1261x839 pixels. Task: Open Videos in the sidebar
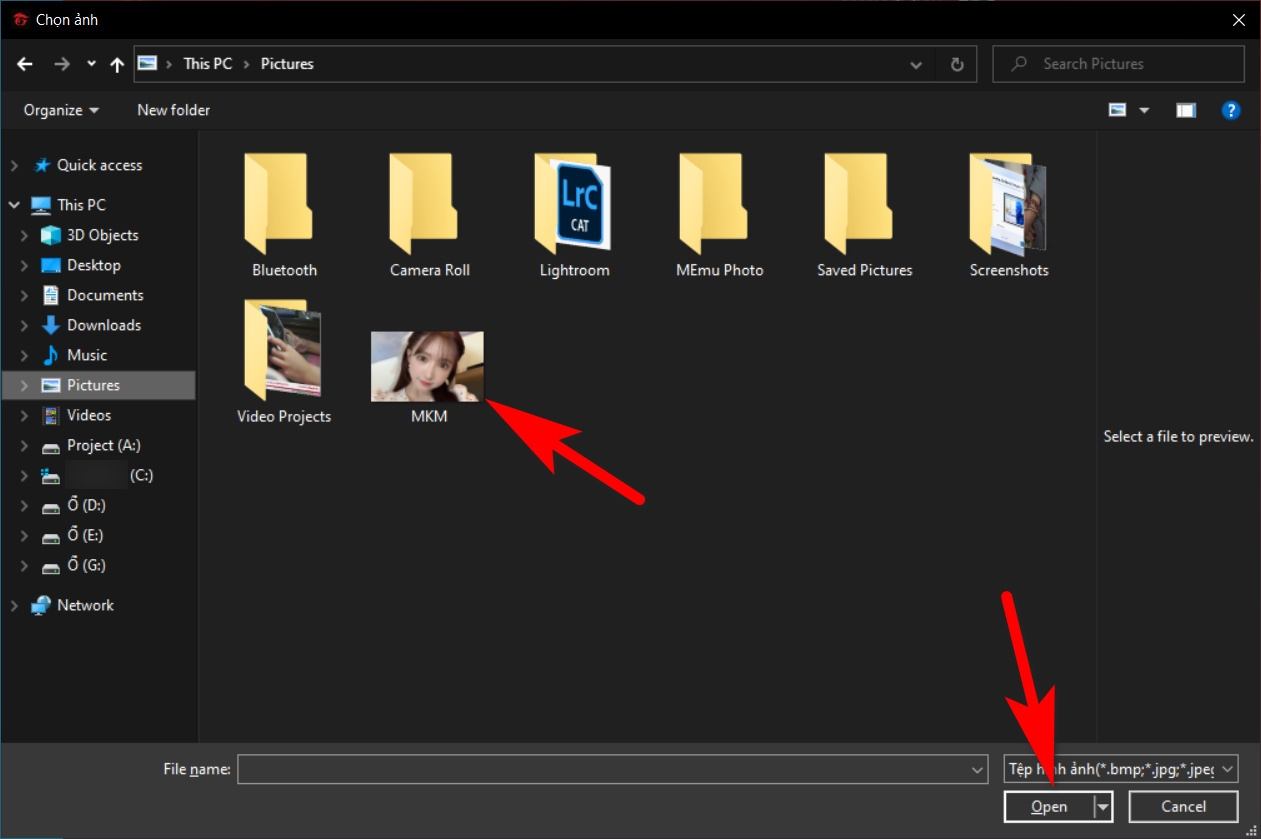point(89,415)
